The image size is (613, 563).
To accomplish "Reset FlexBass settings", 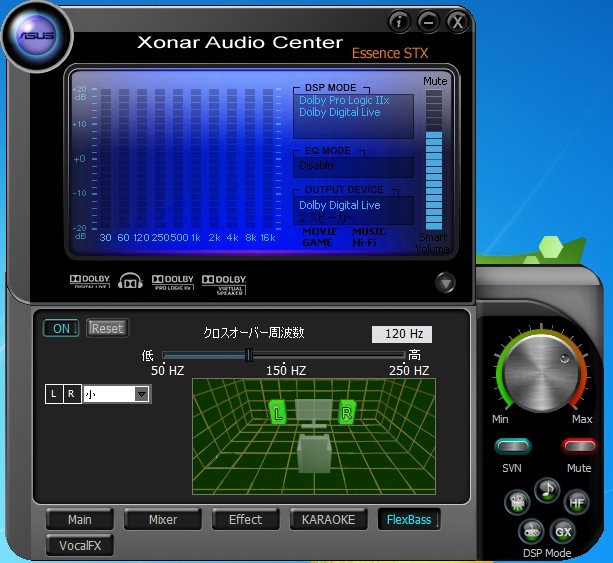I will pyautogui.click(x=107, y=328).
